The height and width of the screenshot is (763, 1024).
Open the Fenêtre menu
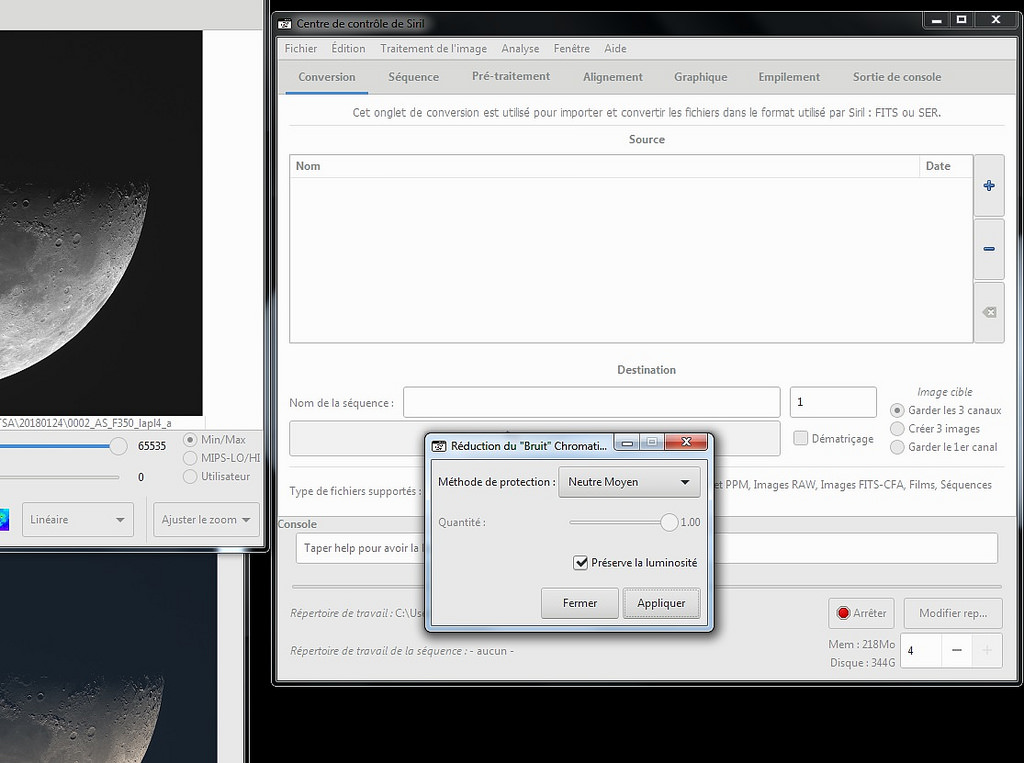click(571, 48)
